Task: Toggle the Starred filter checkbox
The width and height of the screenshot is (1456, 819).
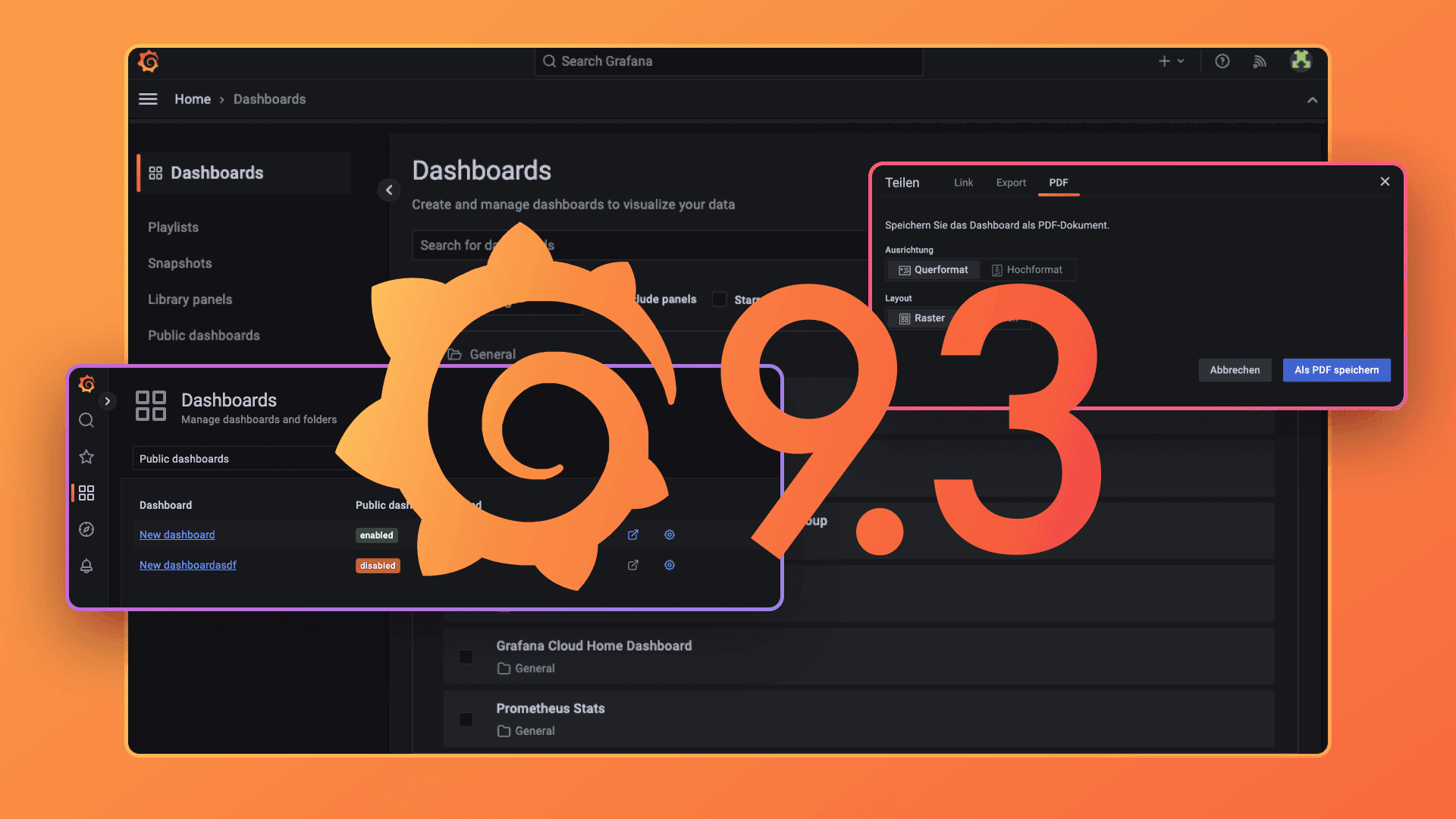Action: coord(719,300)
